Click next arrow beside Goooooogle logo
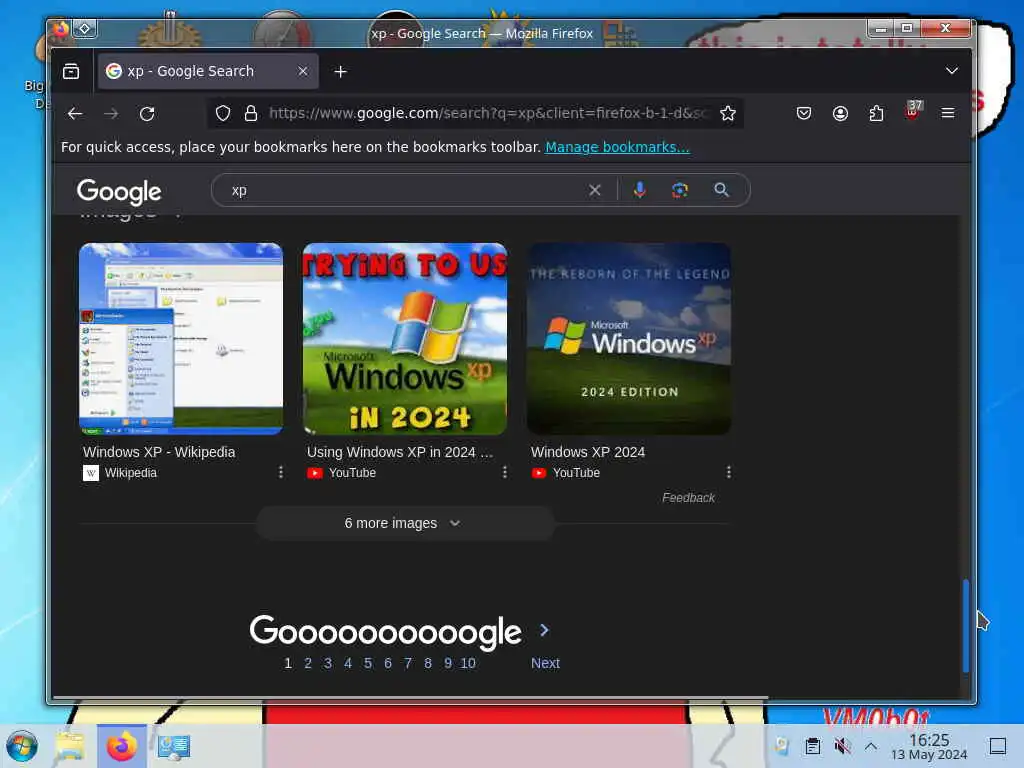 tap(544, 630)
